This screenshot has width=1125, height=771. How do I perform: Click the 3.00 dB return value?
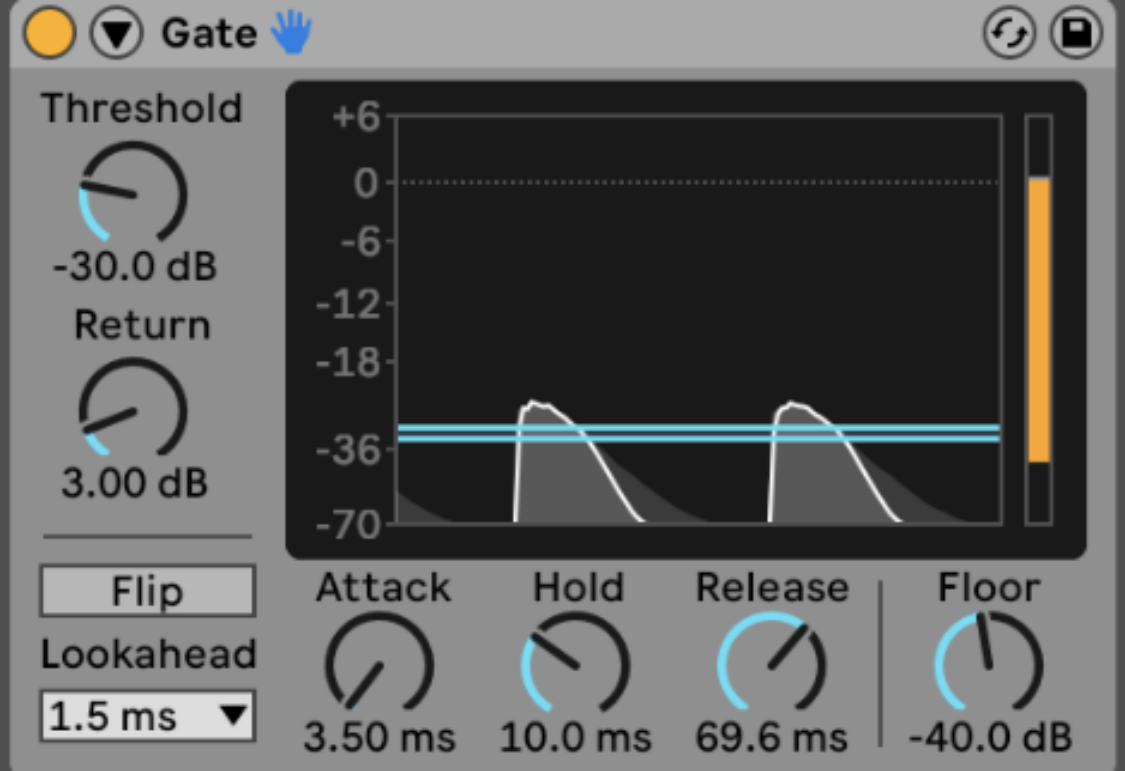[135, 484]
